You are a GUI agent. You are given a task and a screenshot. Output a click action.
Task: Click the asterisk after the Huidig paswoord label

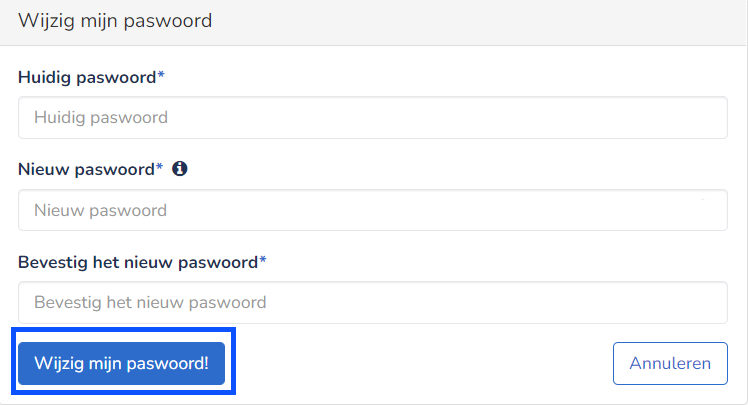coord(161,75)
